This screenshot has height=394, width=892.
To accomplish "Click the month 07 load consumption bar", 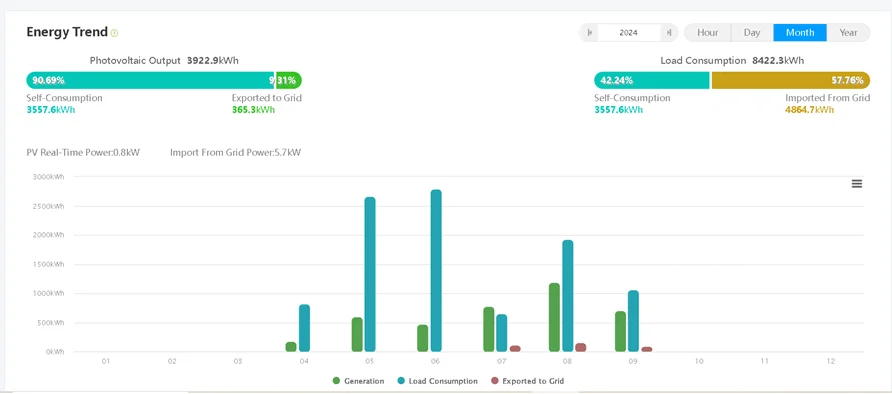I will 502,333.
